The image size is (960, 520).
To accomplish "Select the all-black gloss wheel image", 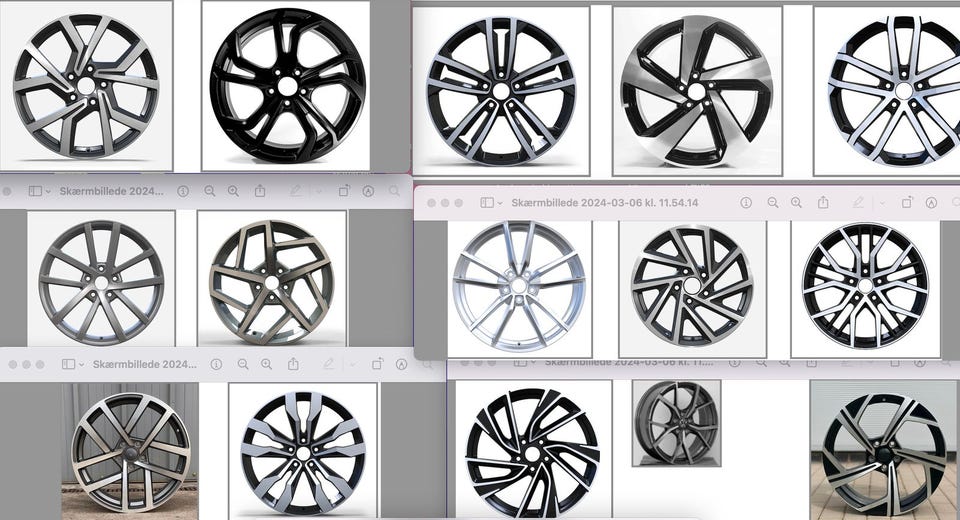I will (x=286, y=86).
